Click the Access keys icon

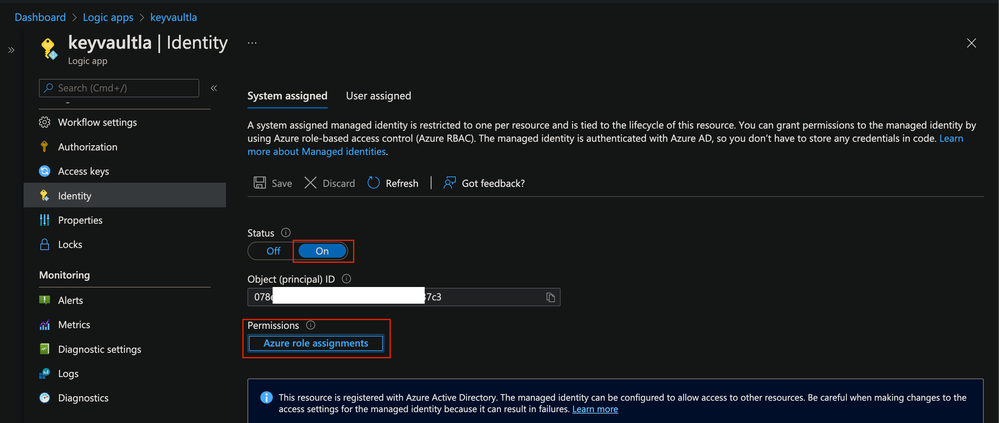pos(45,171)
